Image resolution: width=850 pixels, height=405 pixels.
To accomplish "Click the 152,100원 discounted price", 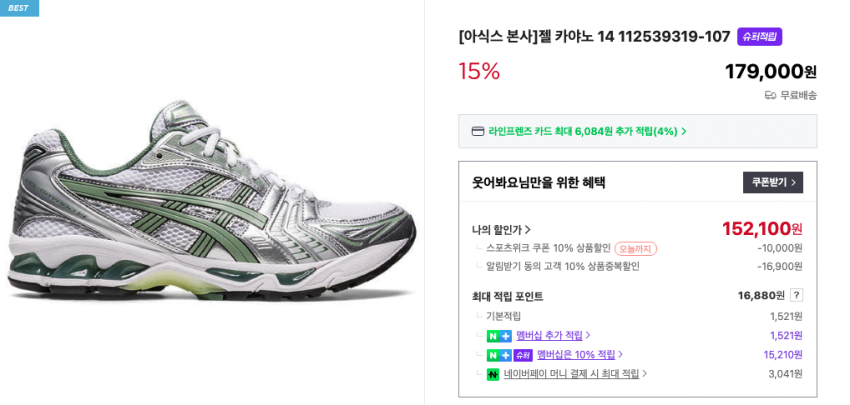I will [762, 229].
